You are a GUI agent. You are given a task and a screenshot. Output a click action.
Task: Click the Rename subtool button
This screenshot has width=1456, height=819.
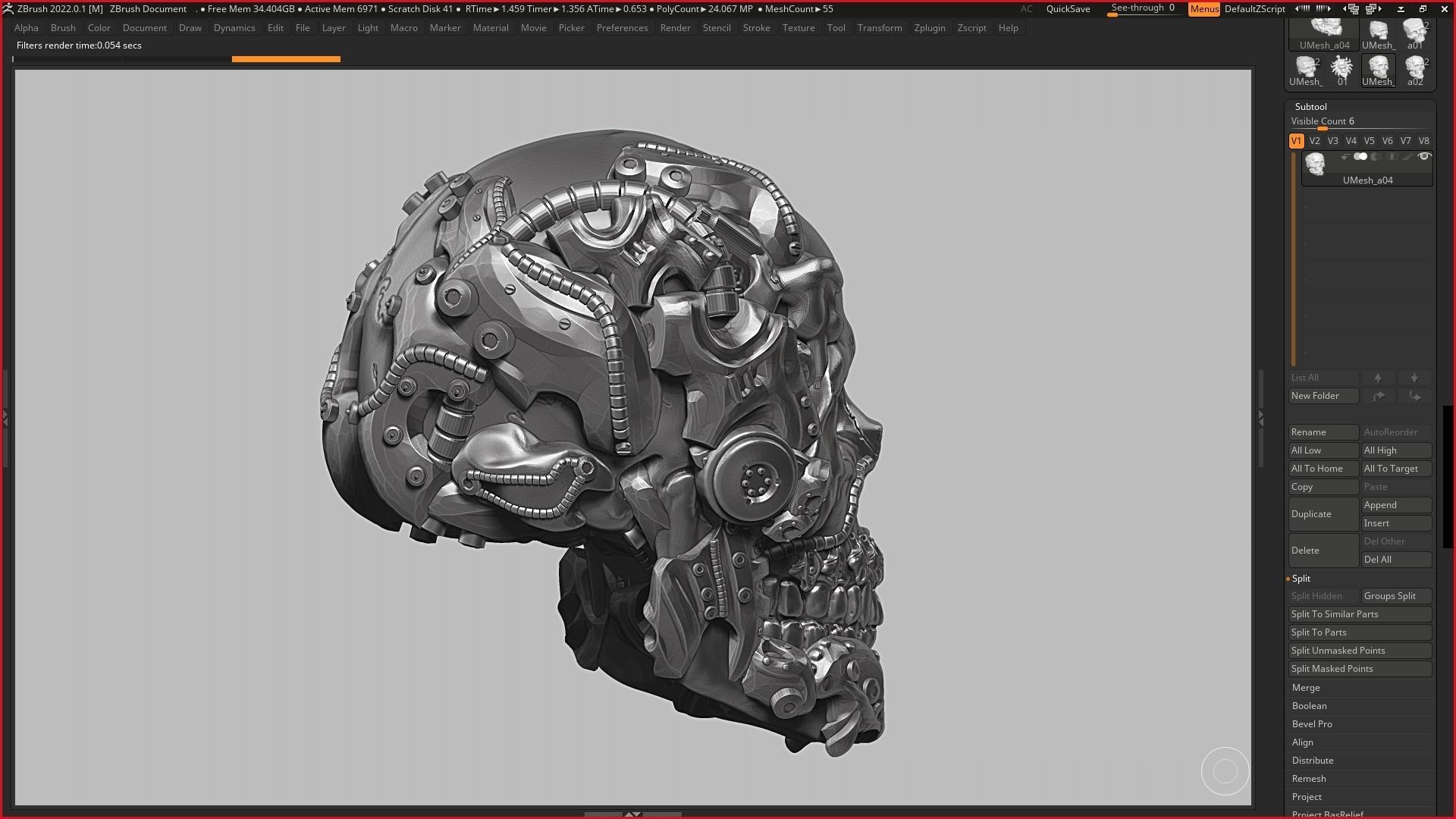click(x=1323, y=432)
